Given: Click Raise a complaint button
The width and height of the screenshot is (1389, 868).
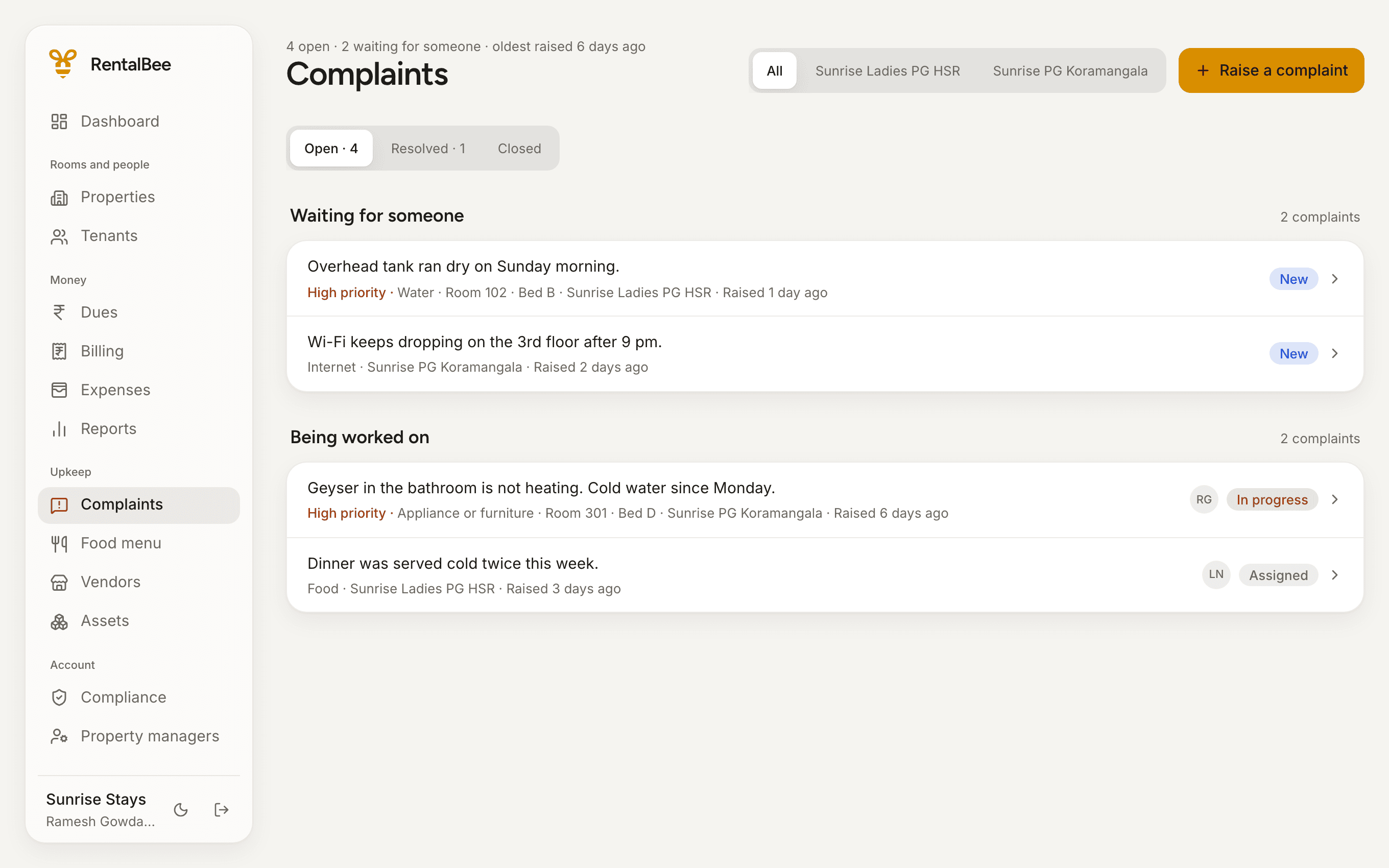Looking at the screenshot, I should pyautogui.click(x=1271, y=70).
